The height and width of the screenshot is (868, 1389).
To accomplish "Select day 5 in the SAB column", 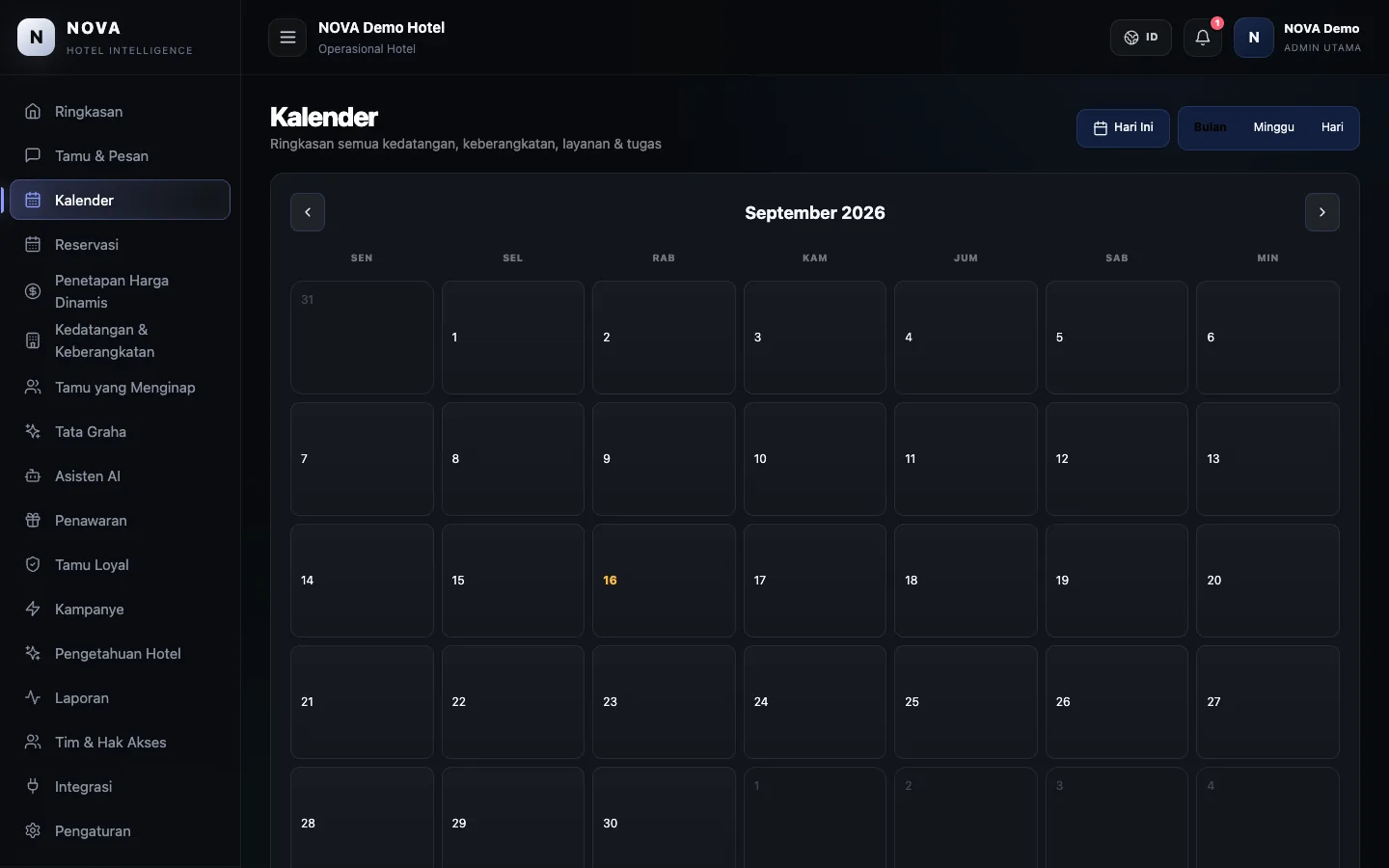I will click(x=1117, y=338).
